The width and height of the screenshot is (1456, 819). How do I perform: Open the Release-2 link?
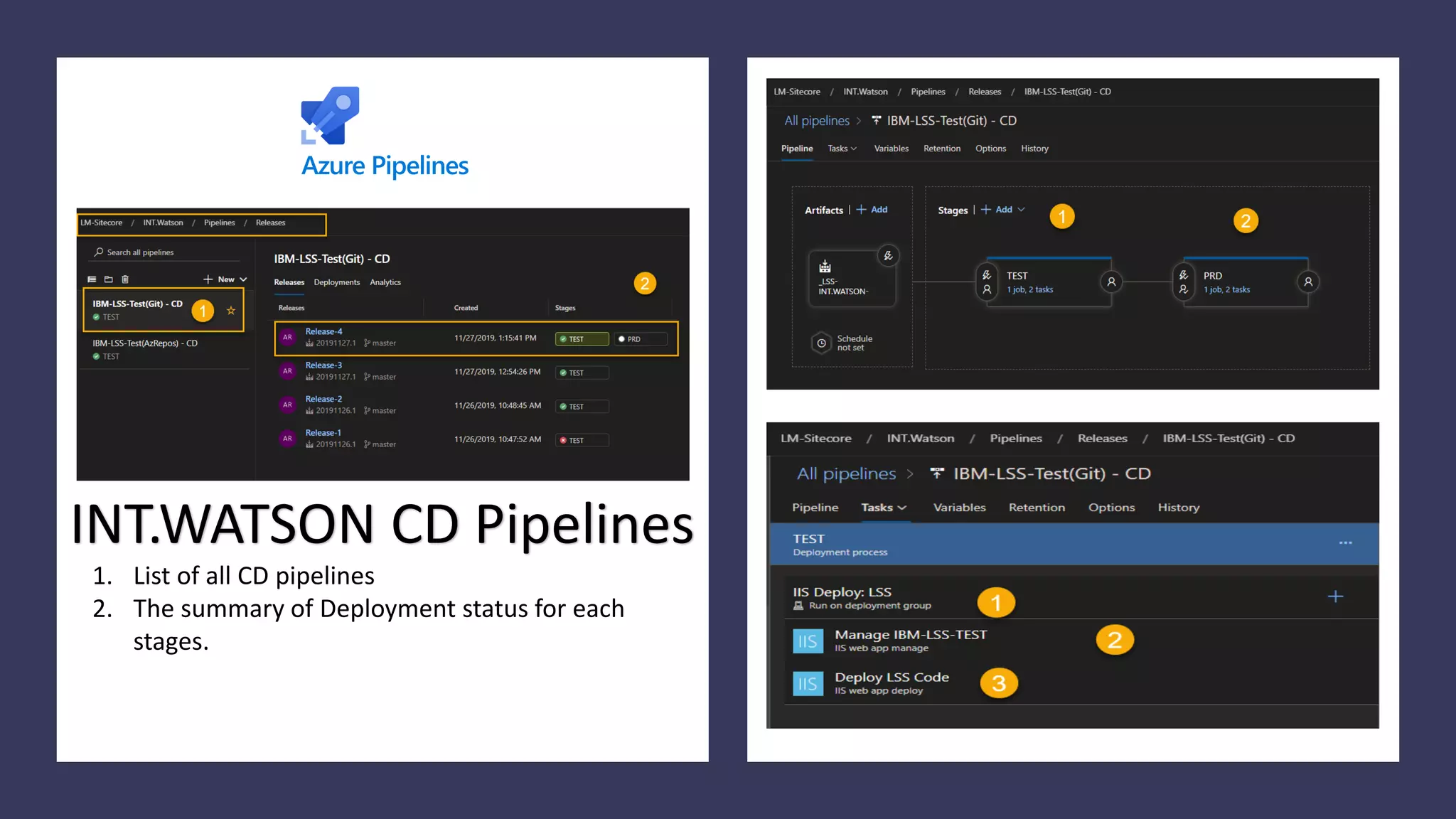pyautogui.click(x=323, y=399)
